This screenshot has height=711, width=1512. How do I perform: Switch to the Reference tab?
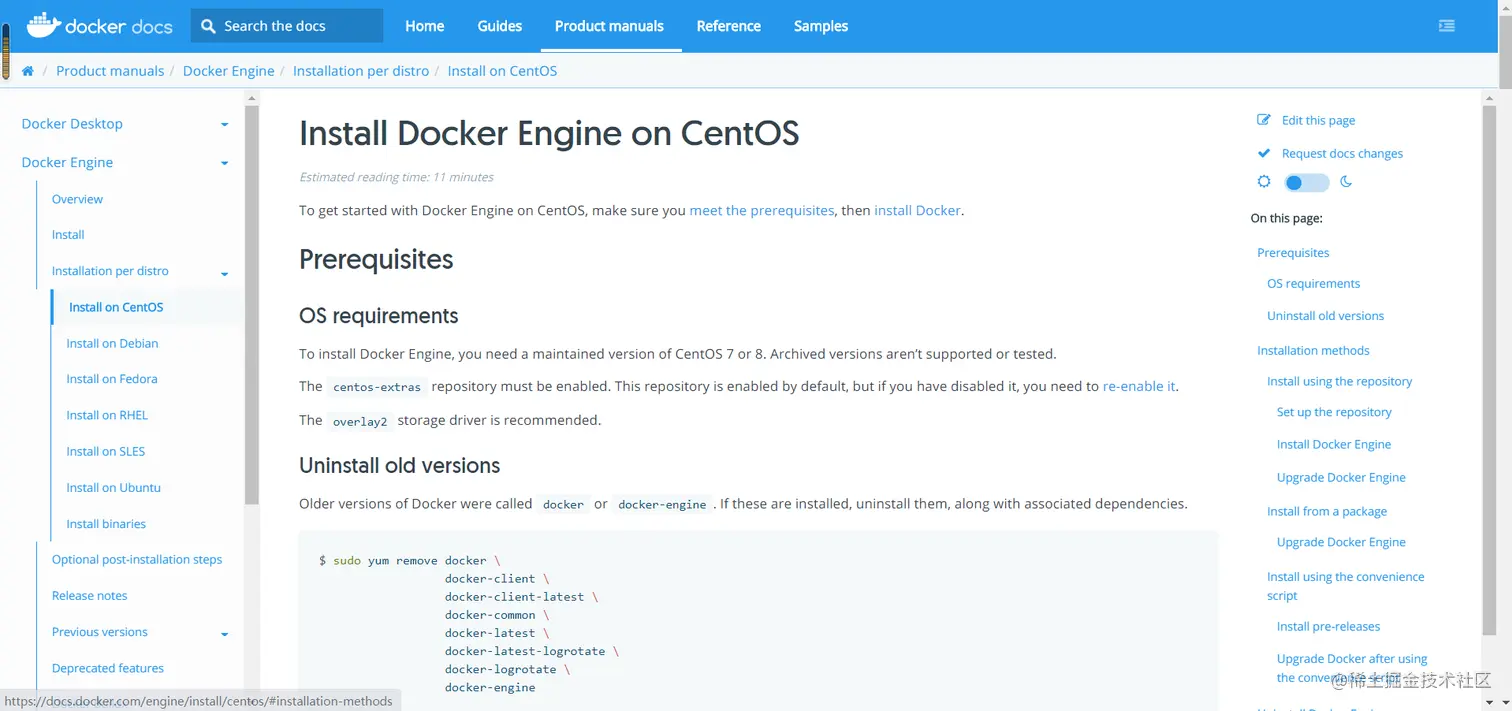[x=728, y=26]
